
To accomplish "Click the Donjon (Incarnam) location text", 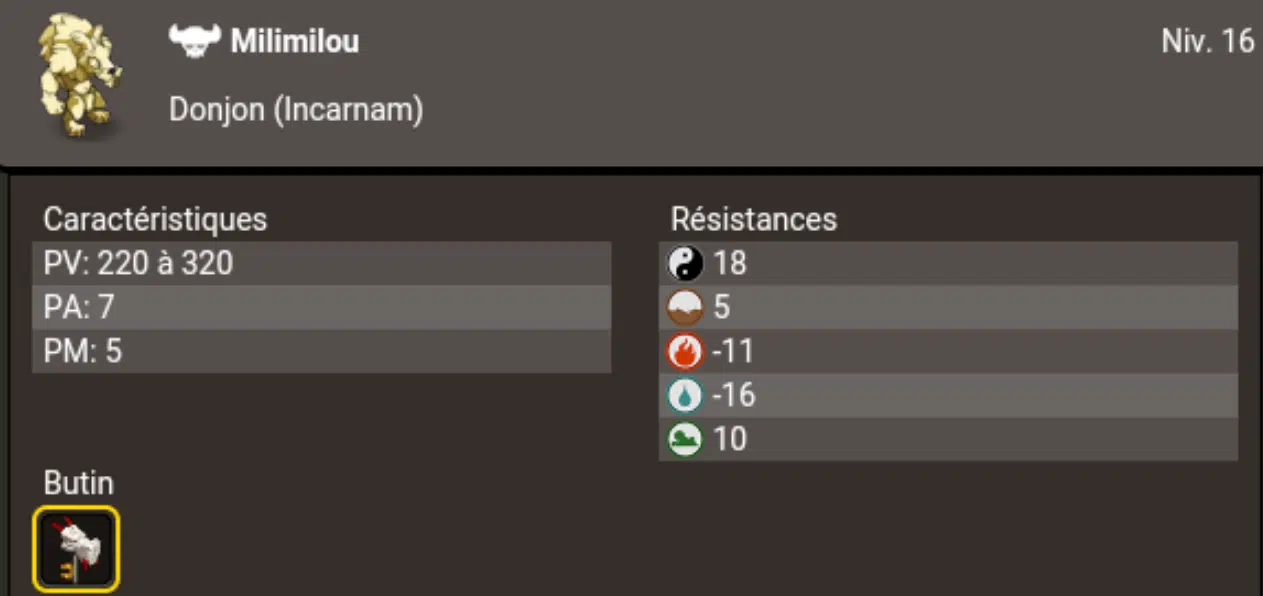I will [296, 110].
